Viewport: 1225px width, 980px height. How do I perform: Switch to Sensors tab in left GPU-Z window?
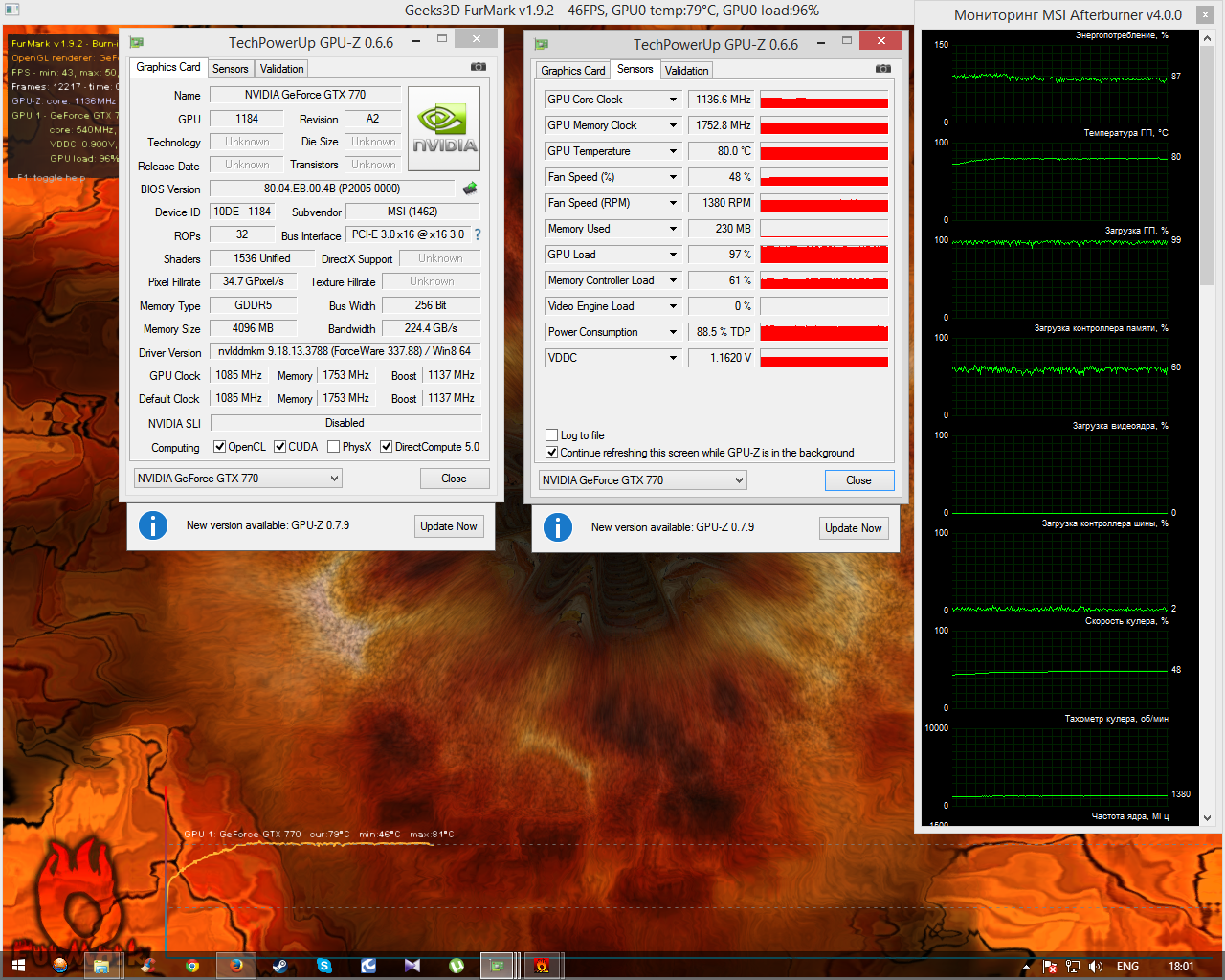(x=231, y=69)
